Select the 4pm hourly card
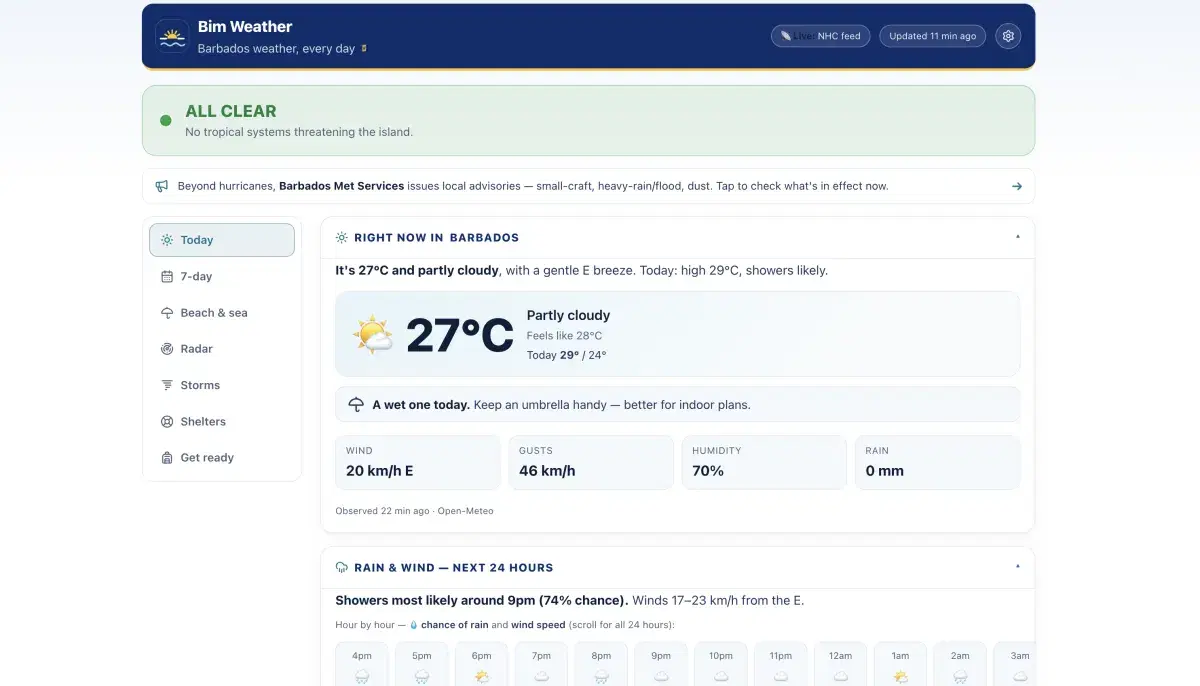1200x686 pixels. pos(362,664)
